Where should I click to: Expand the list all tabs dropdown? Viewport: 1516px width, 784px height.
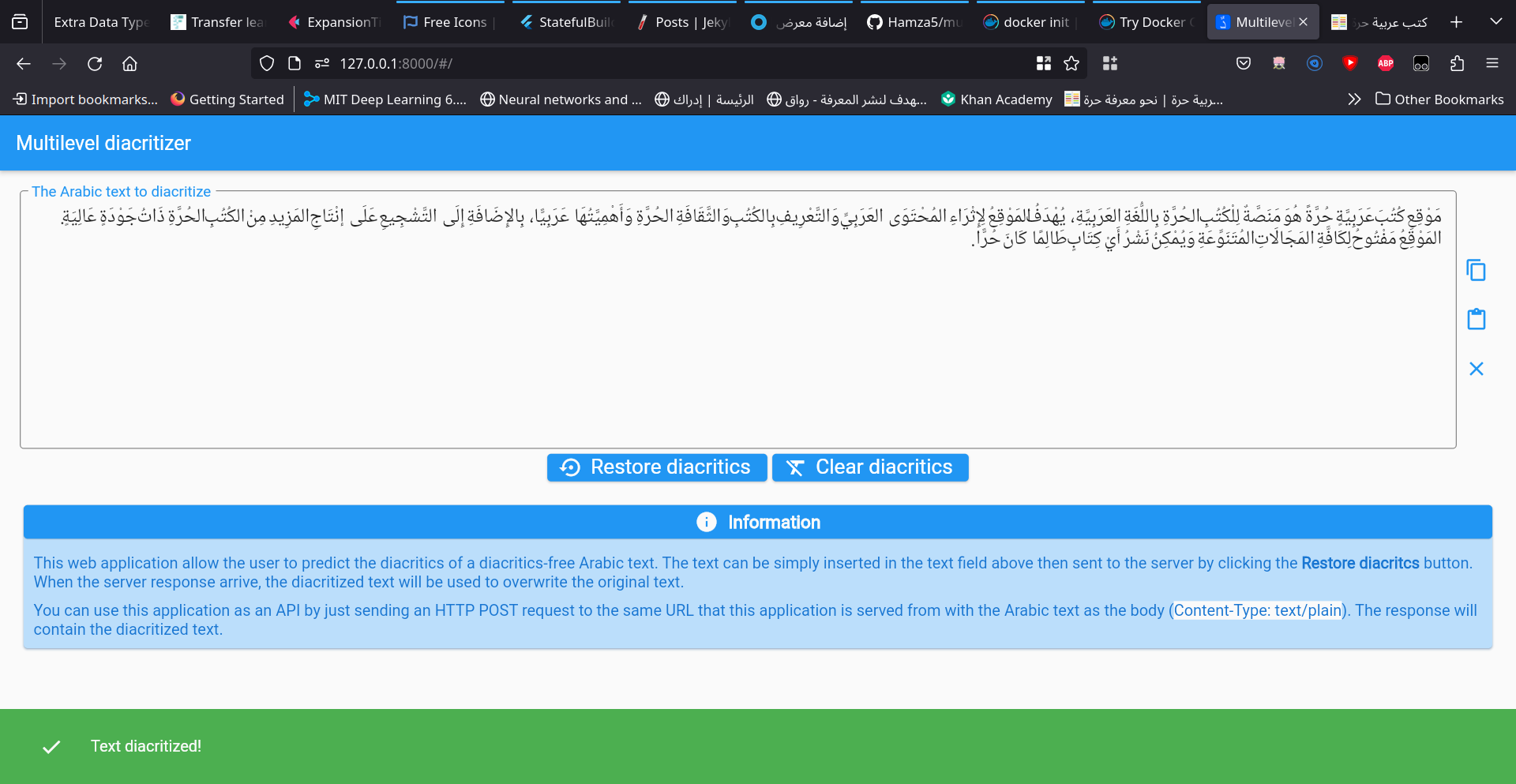tap(1496, 22)
